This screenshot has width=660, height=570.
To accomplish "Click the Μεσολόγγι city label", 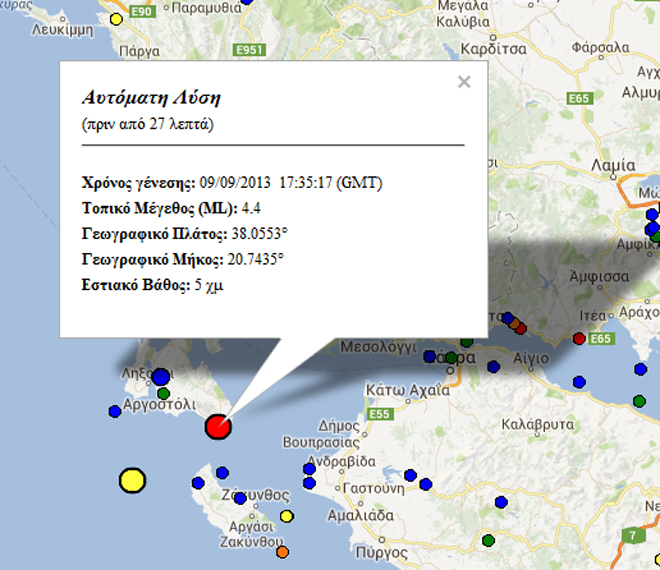I will tap(379, 348).
